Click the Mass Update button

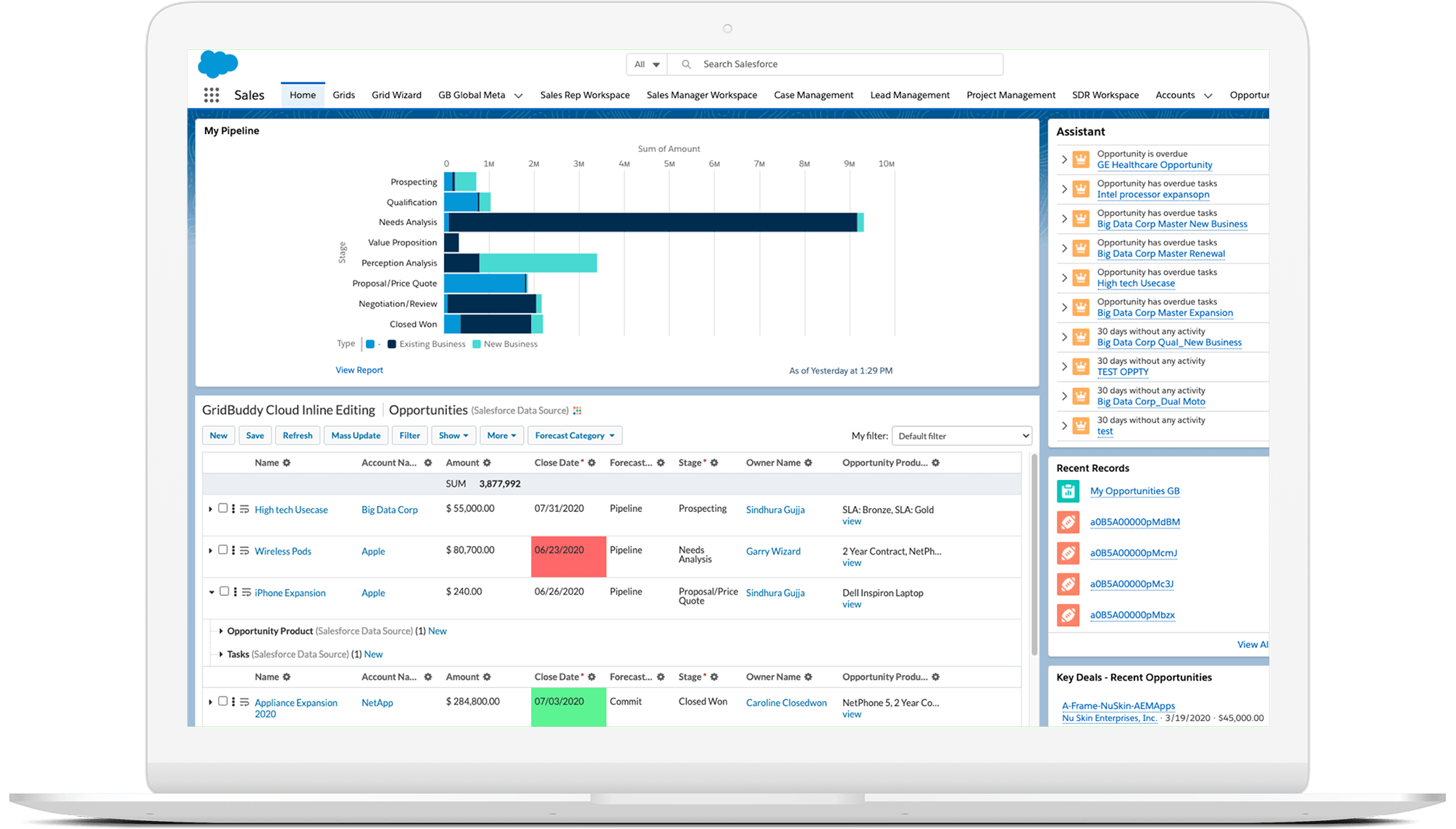[x=356, y=435]
